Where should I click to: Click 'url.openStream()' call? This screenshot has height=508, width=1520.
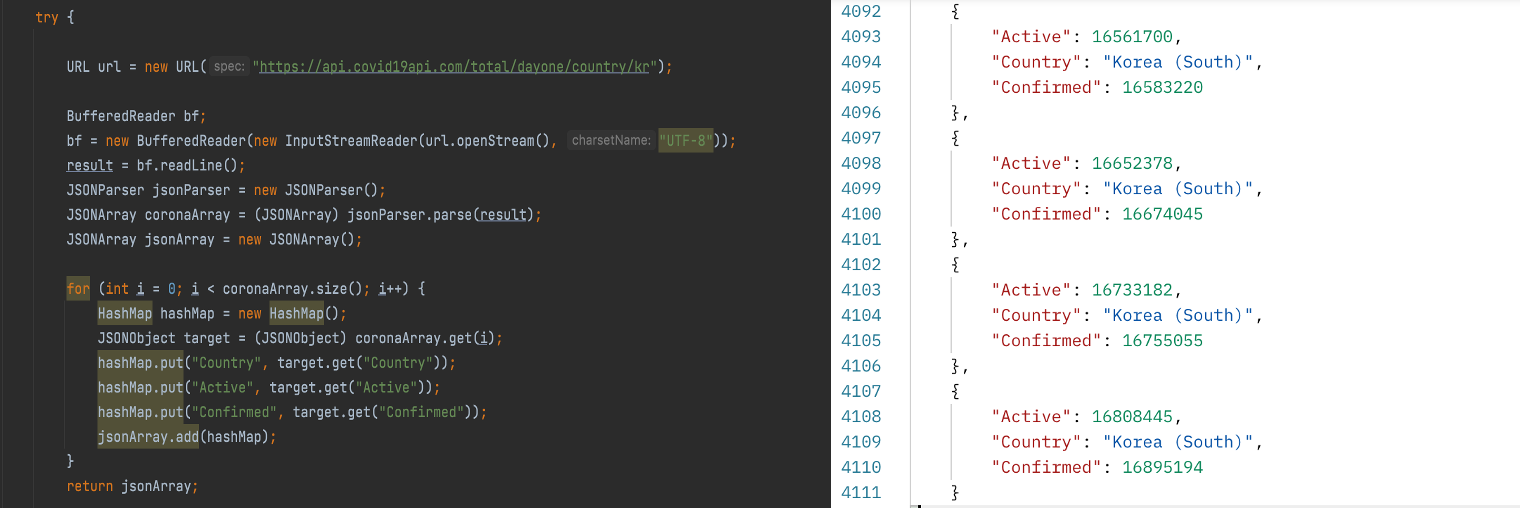(489, 141)
